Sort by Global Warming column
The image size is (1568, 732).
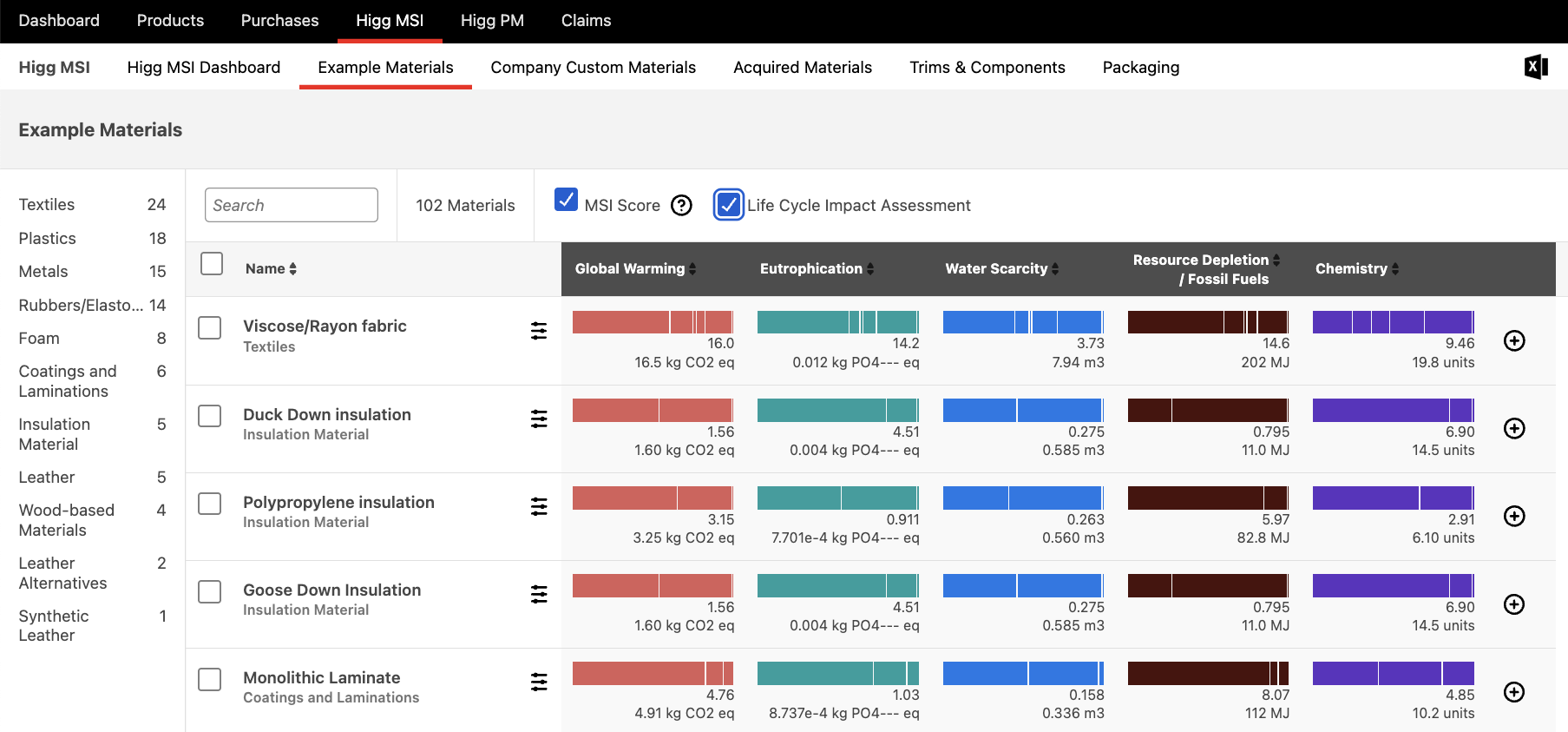click(x=635, y=268)
